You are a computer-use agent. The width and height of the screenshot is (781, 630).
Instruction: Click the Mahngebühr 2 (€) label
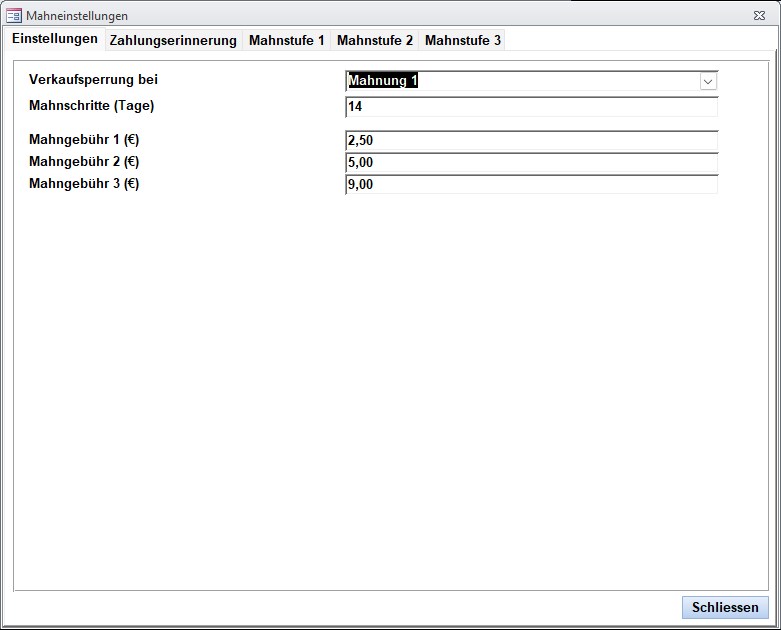point(84,162)
